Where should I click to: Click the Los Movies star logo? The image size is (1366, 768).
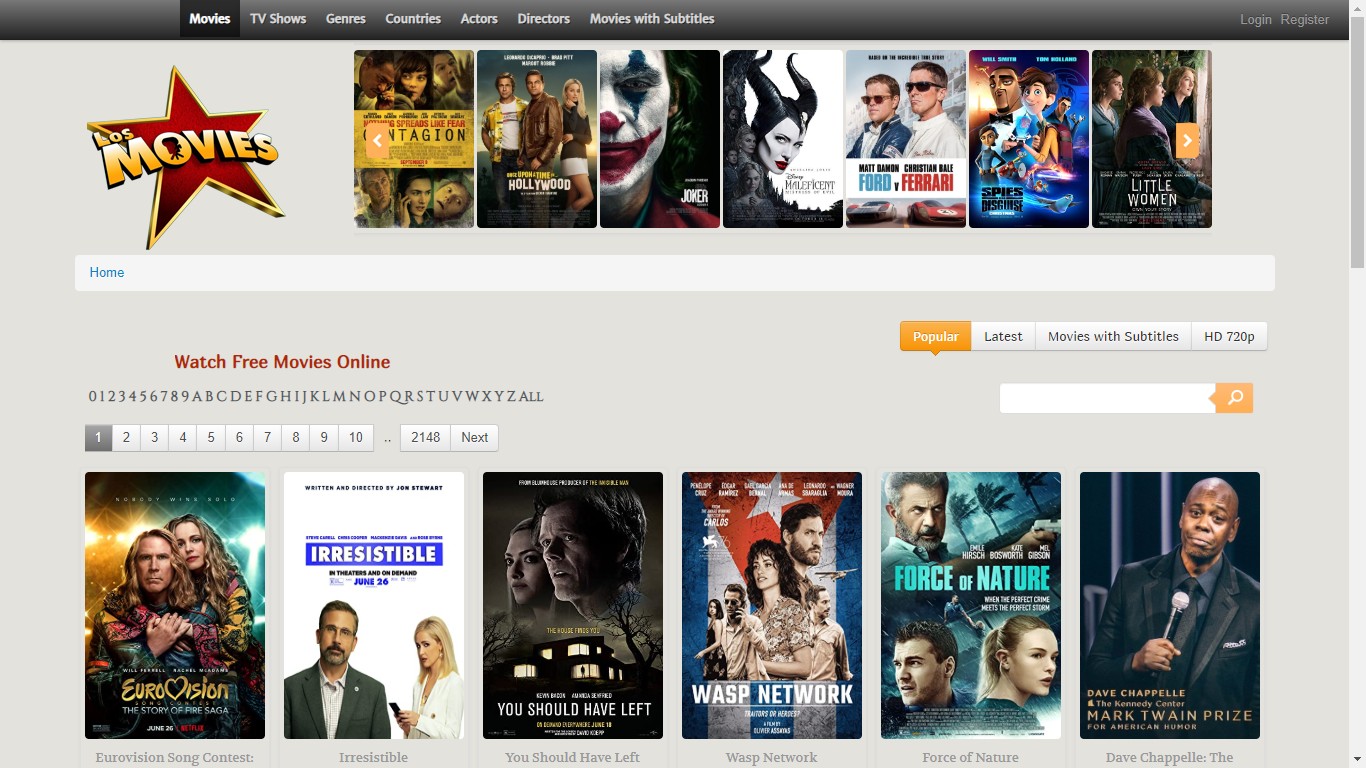(x=187, y=156)
